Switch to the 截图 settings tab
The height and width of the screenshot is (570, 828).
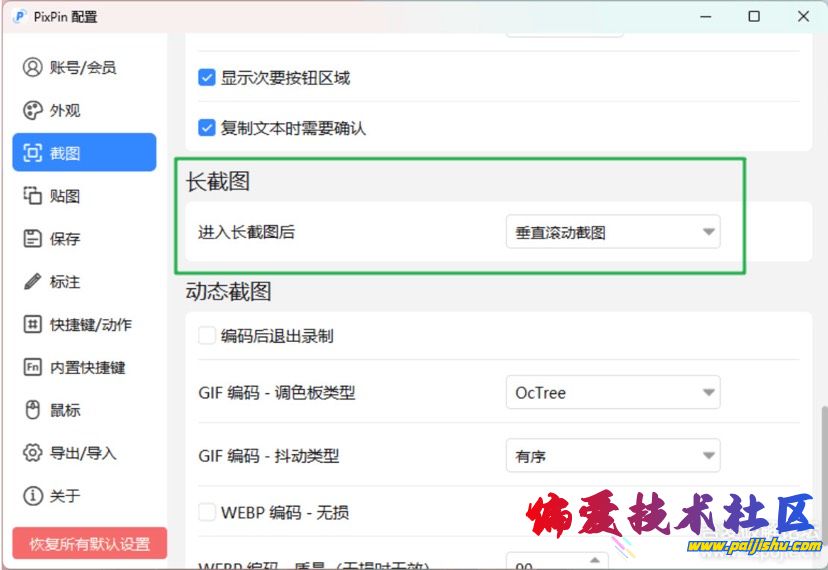pyautogui.click(x=84, y=153)
